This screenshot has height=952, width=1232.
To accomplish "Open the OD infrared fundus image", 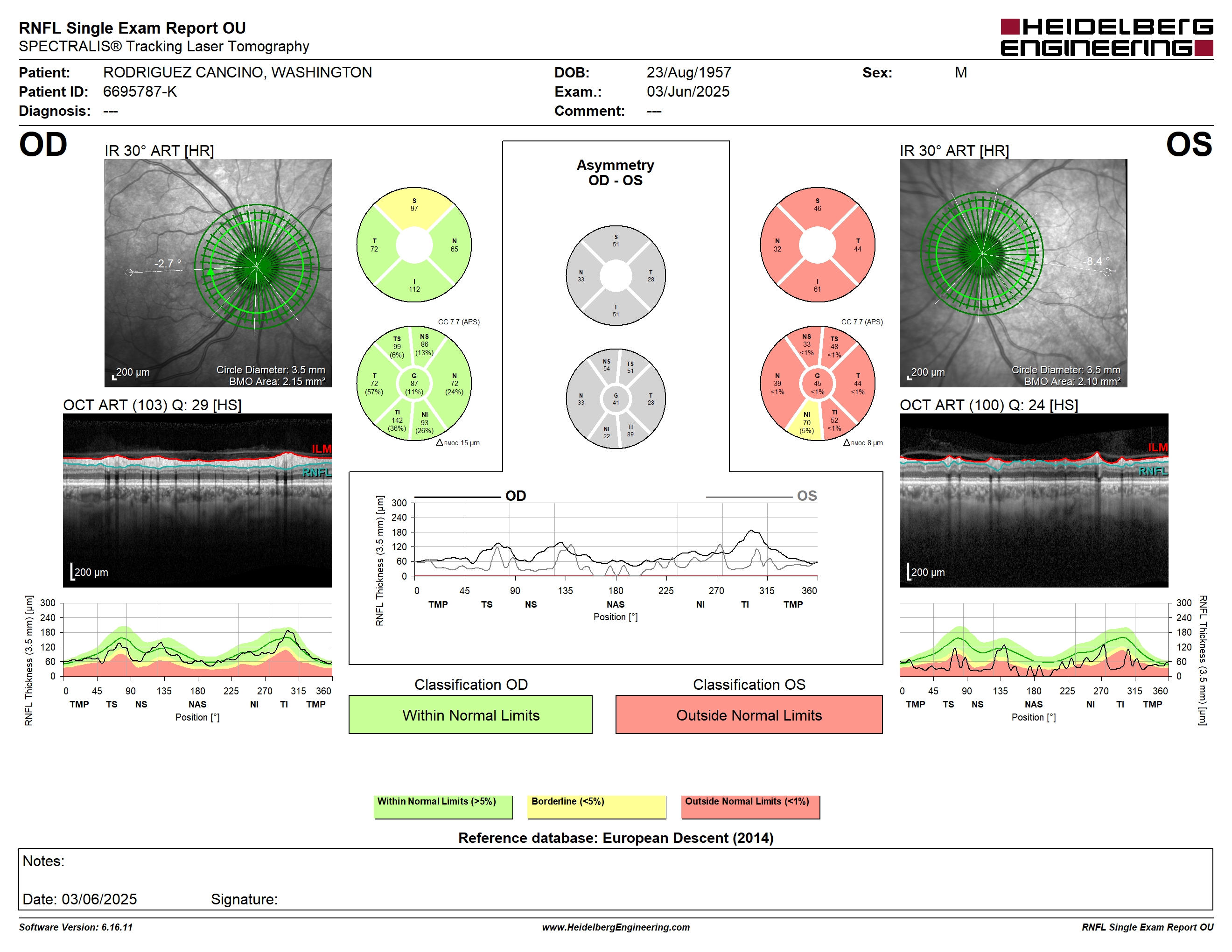I will (218, 273).
